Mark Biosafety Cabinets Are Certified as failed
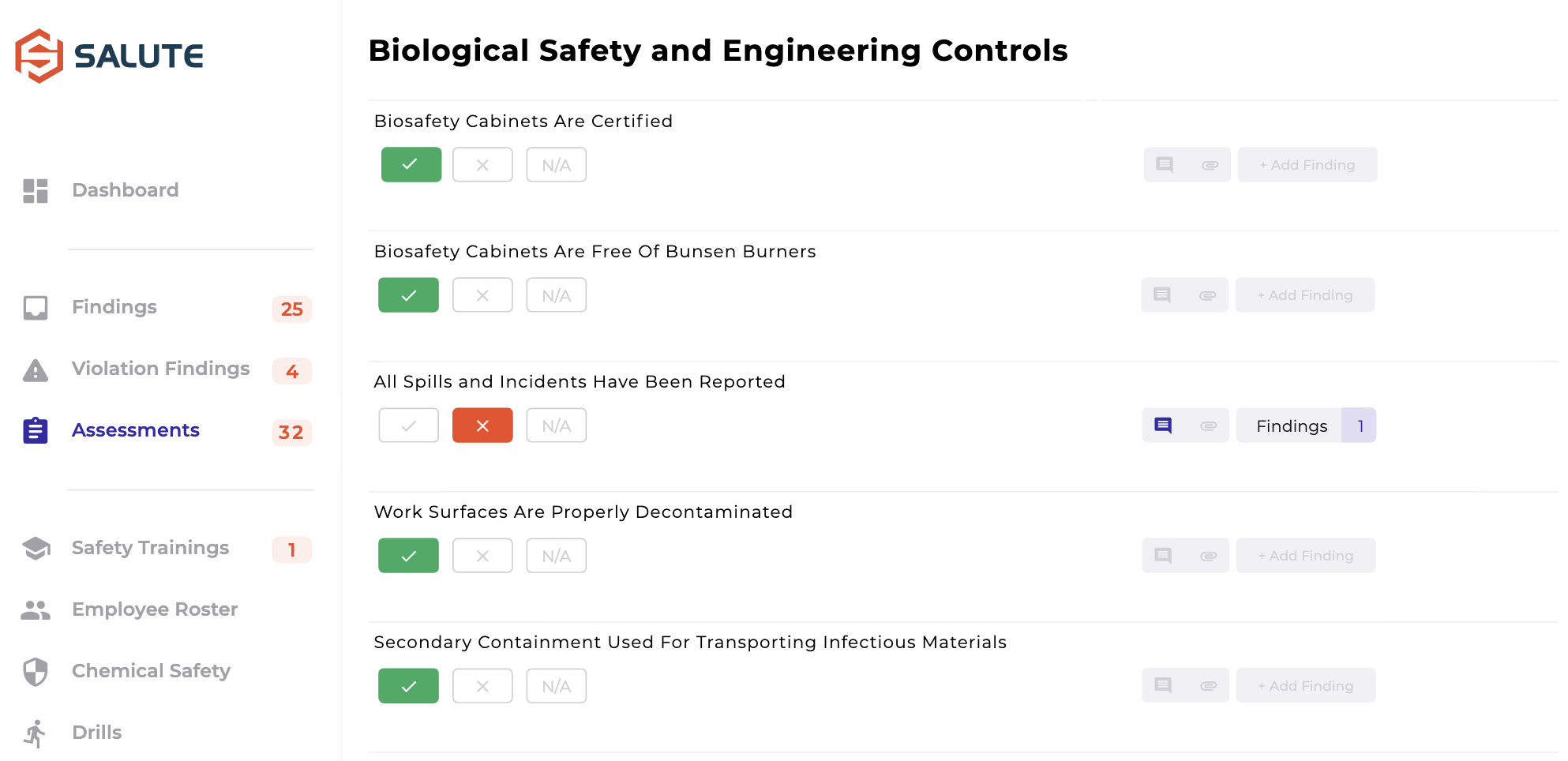Viewport: 1568px width, 761px height. (x=482, y=165)
